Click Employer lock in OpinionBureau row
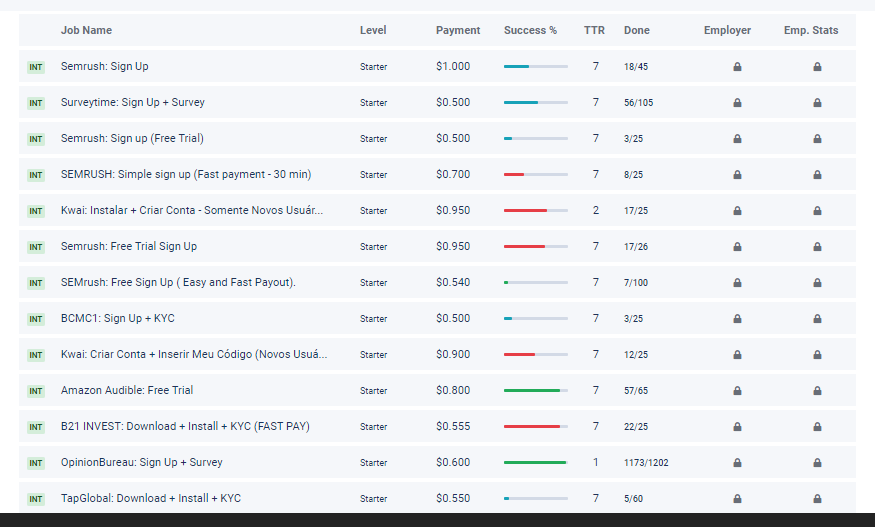Screen dimensions: 875x527 click(x=737, y=463)
